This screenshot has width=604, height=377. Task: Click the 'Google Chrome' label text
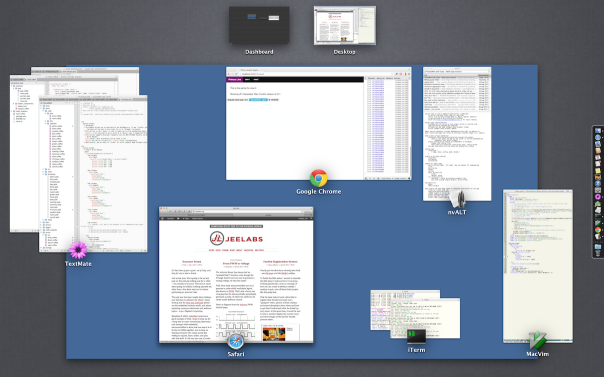tap(319, 191)
